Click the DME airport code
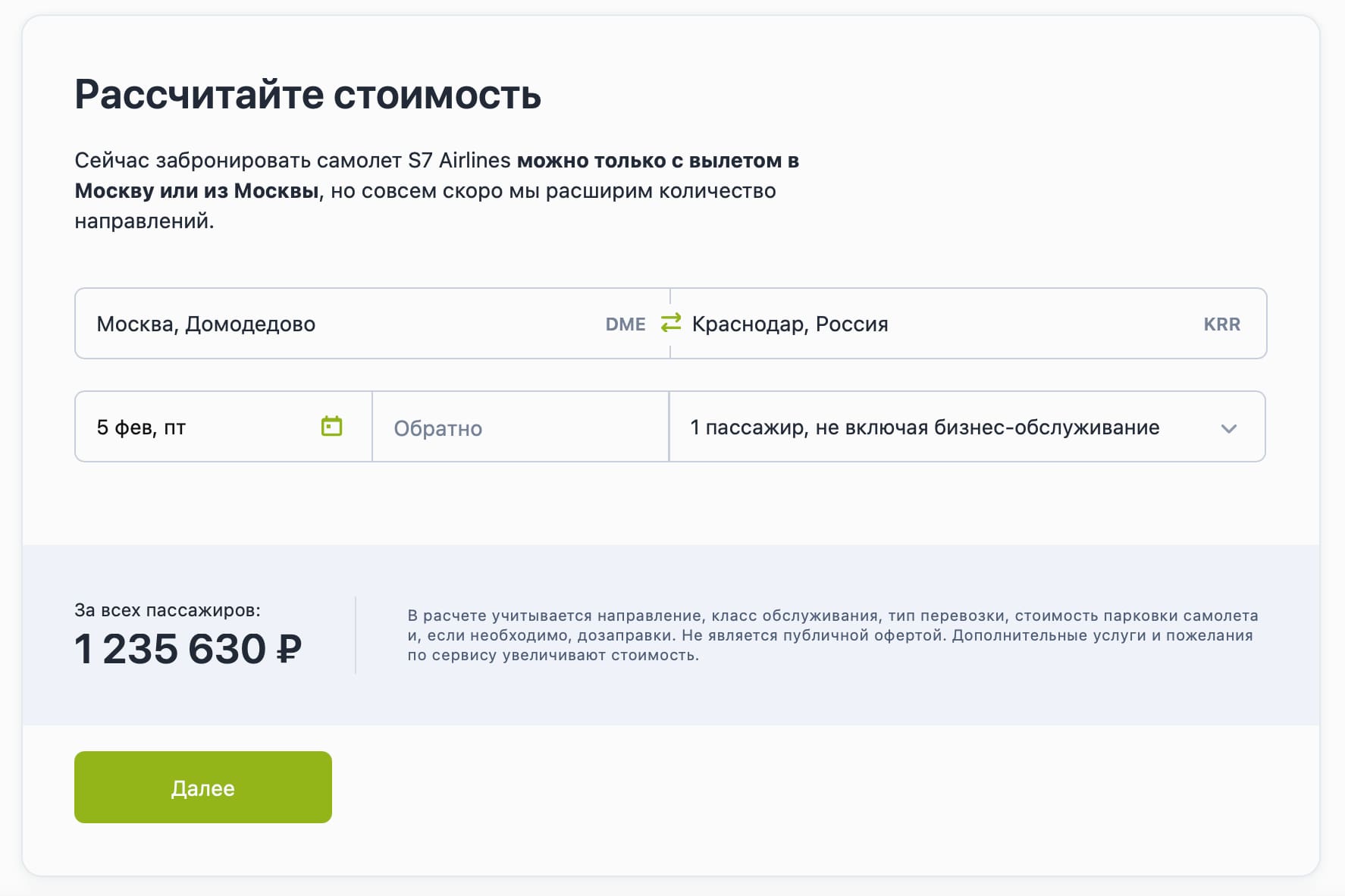 pos(625,324)
